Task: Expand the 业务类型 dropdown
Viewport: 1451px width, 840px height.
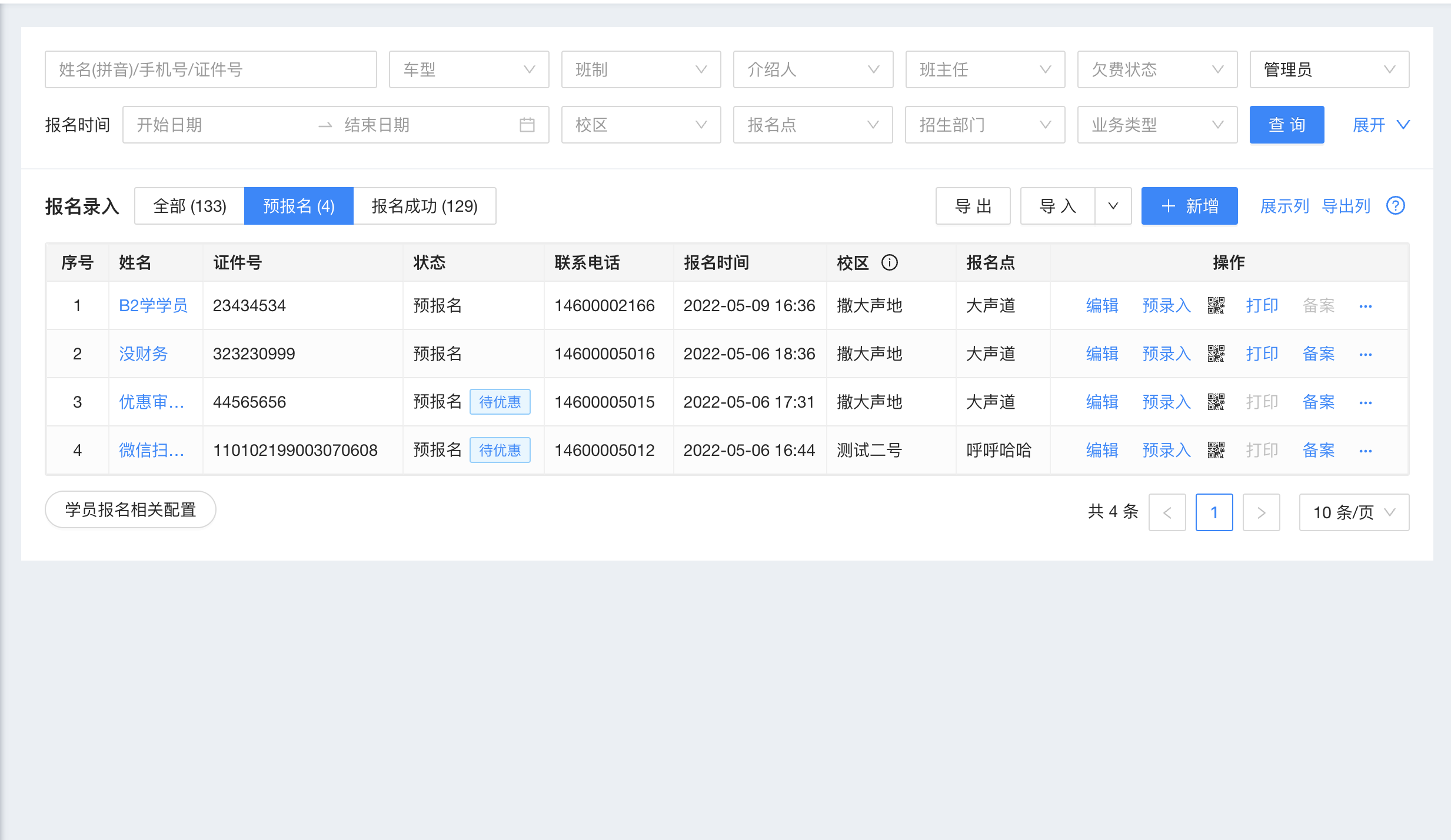Action: click(x=1157, y=125)
